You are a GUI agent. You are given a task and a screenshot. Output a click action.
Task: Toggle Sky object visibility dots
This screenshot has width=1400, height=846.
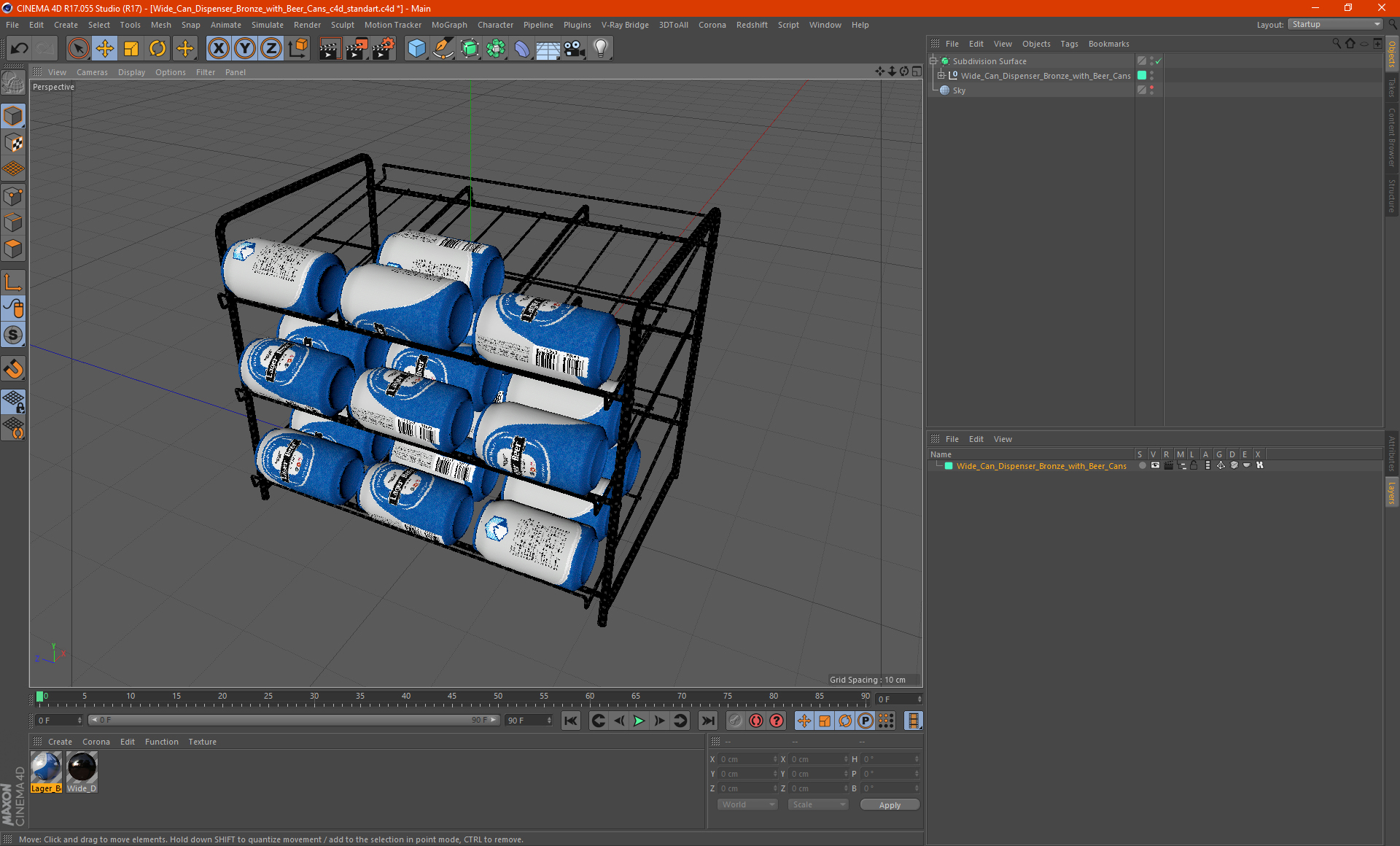[x=1151, y=90]
